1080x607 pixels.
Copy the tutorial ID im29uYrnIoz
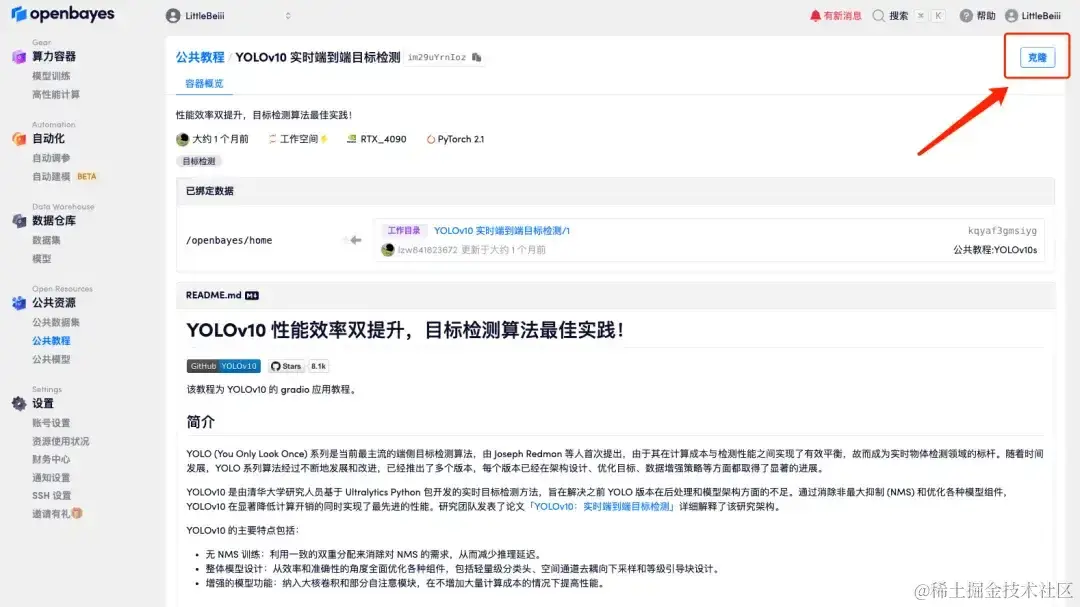(477, 57)
